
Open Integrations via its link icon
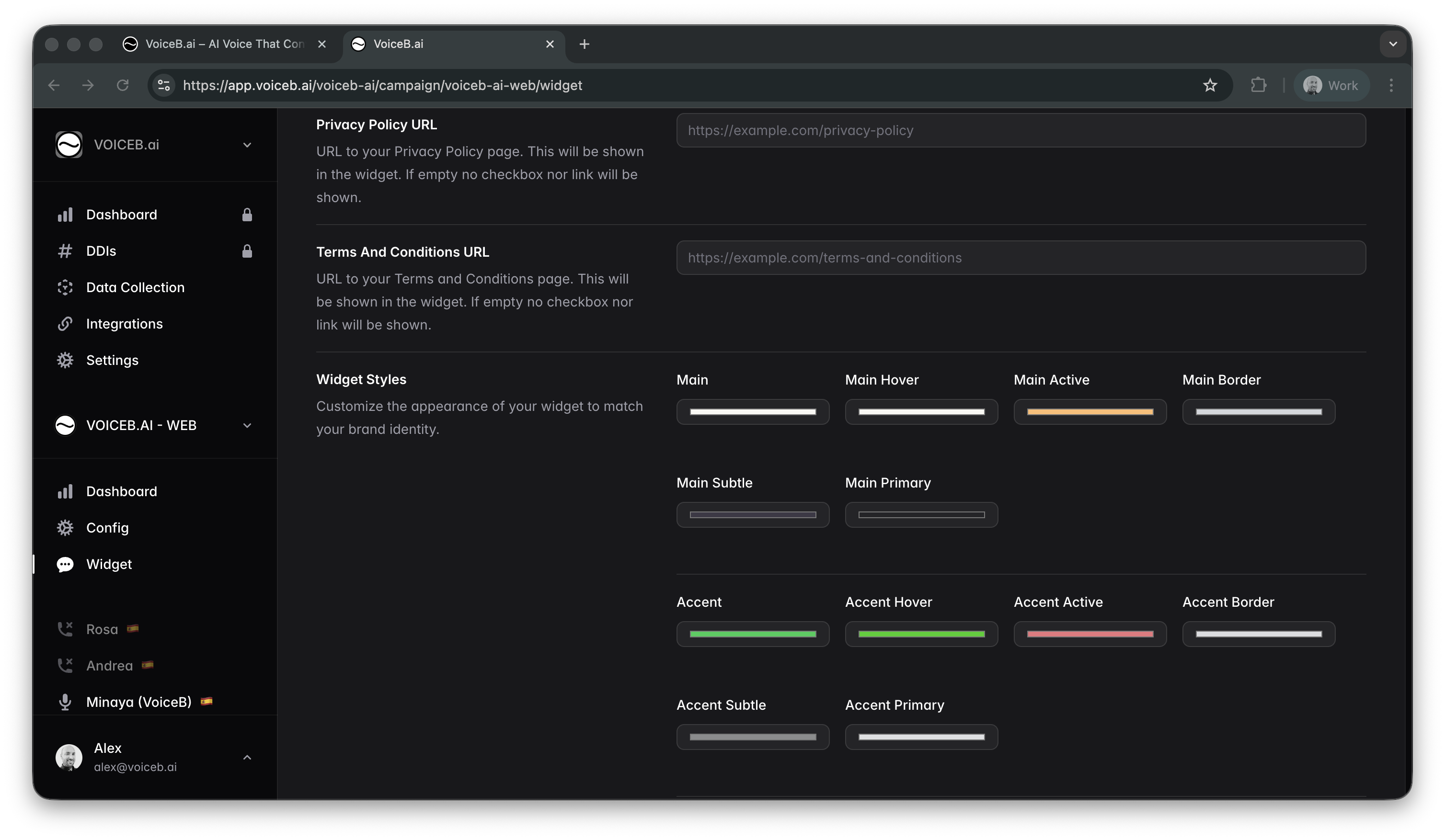point(65,324)
